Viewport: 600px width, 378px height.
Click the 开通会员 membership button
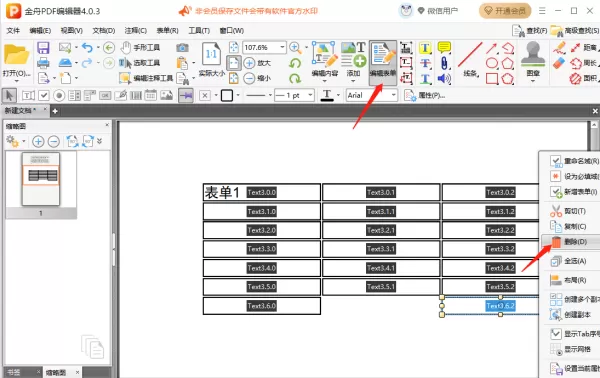coord(505,11)
